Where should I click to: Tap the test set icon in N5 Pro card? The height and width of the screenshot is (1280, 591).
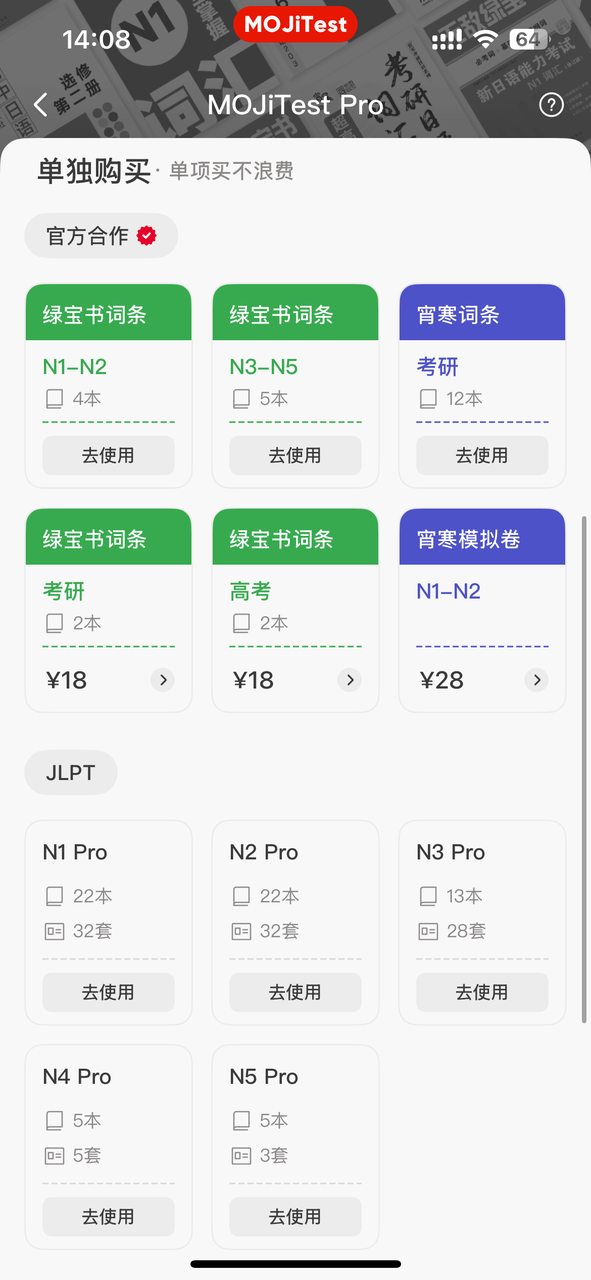(241, 1155)
